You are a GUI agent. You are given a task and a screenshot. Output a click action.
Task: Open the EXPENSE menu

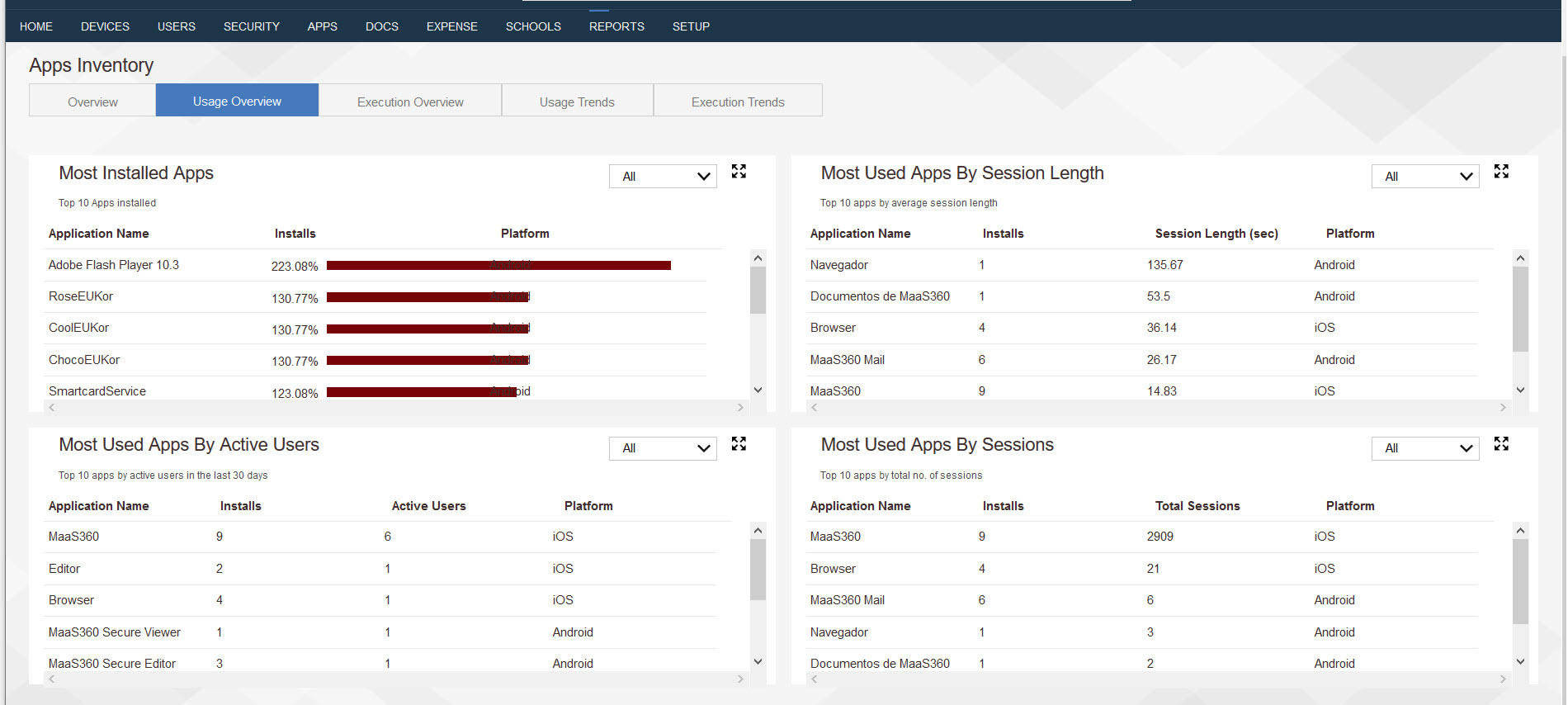point(452,26)
